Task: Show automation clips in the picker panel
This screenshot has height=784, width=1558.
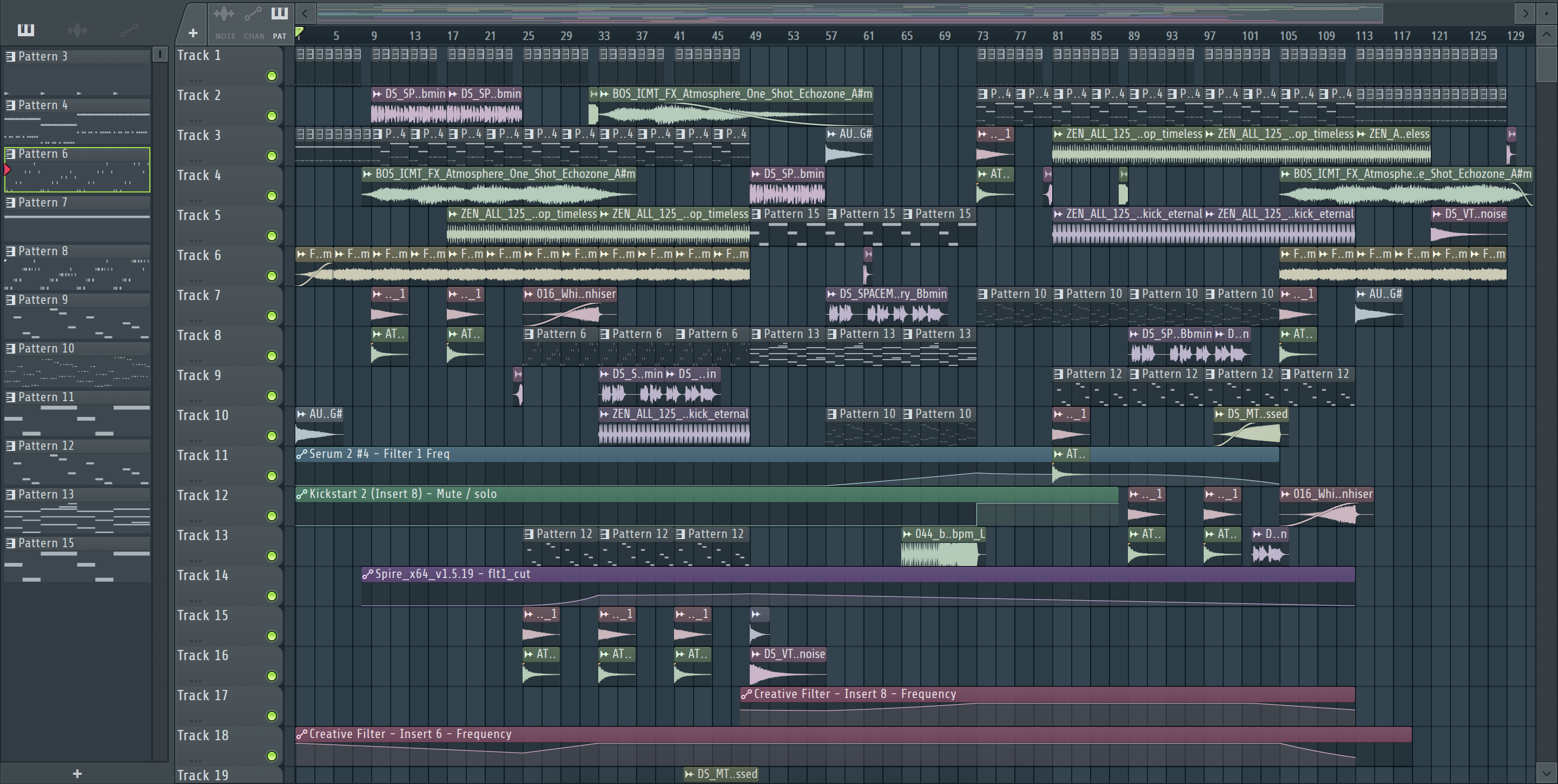Action: pyautogui.click(x=129, y=29)
